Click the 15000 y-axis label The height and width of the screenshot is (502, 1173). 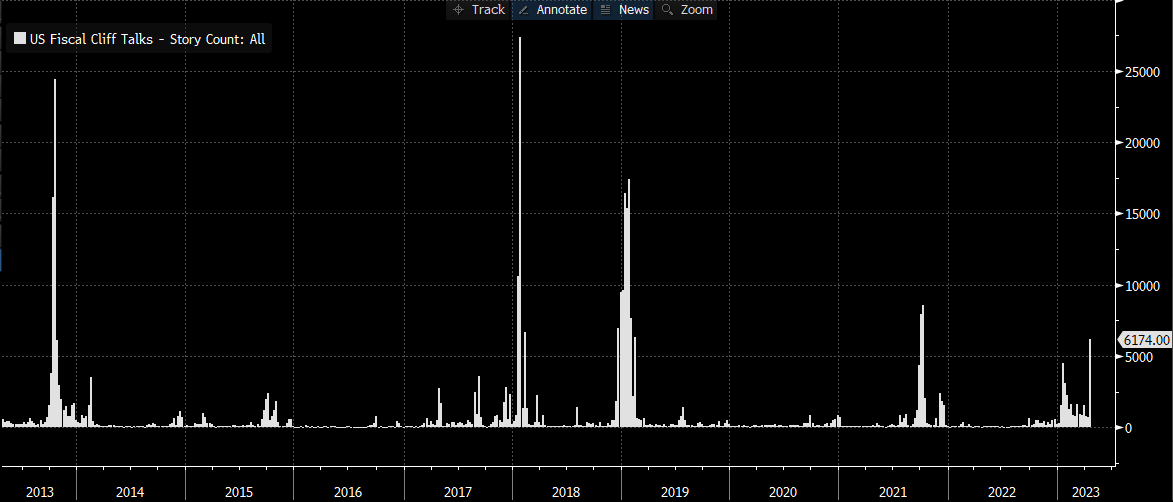pyautogui.click(x=1142, y=215)
